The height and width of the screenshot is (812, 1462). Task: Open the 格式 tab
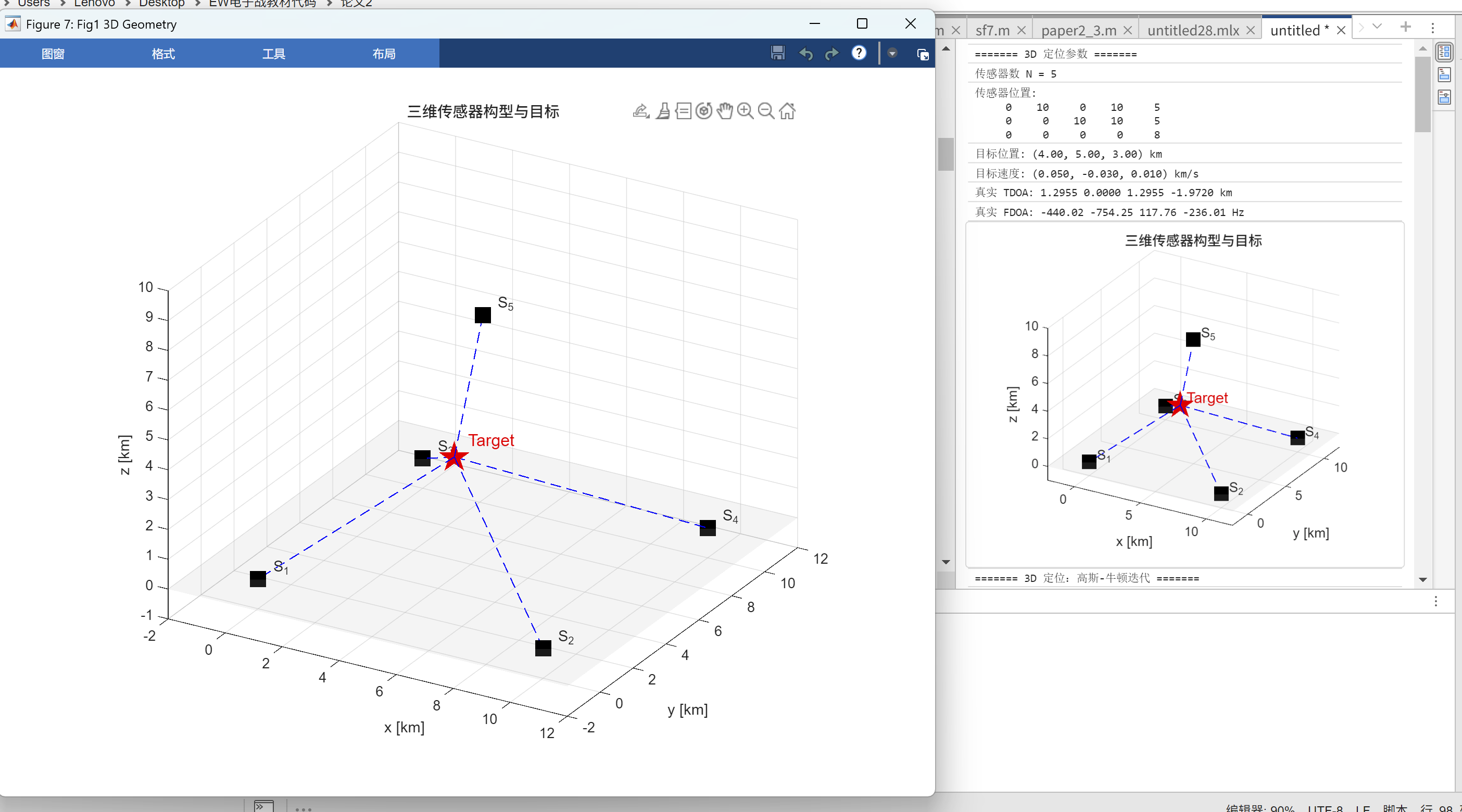163,54
